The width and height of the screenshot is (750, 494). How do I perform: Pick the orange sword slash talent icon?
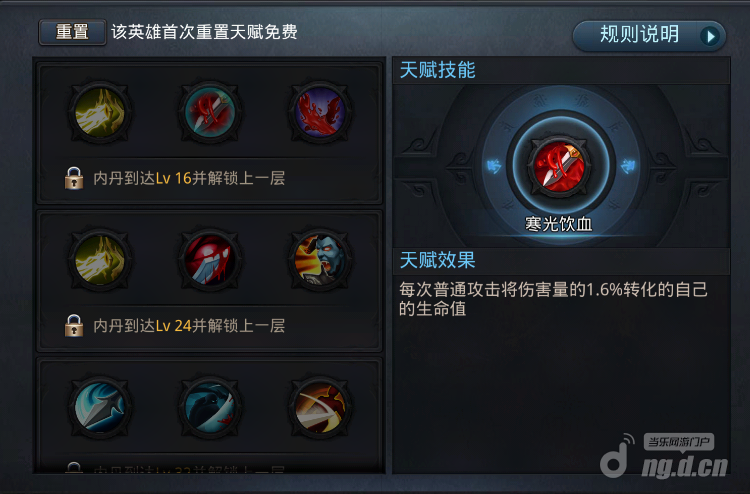[320, 407]
